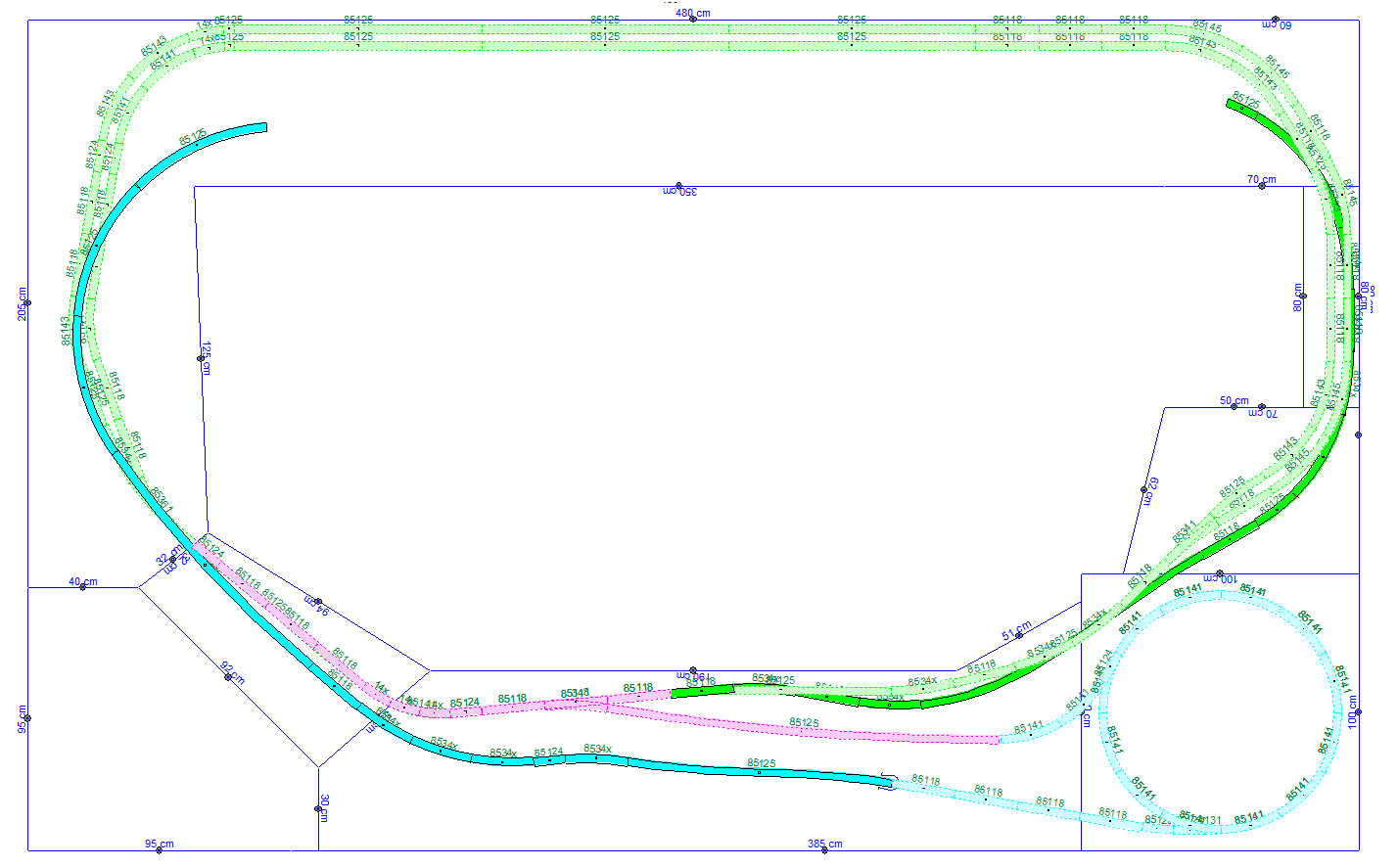Click the 40 cm dimension handle
The height and width of the screenshot is (868, 1398).
point(82,587)
